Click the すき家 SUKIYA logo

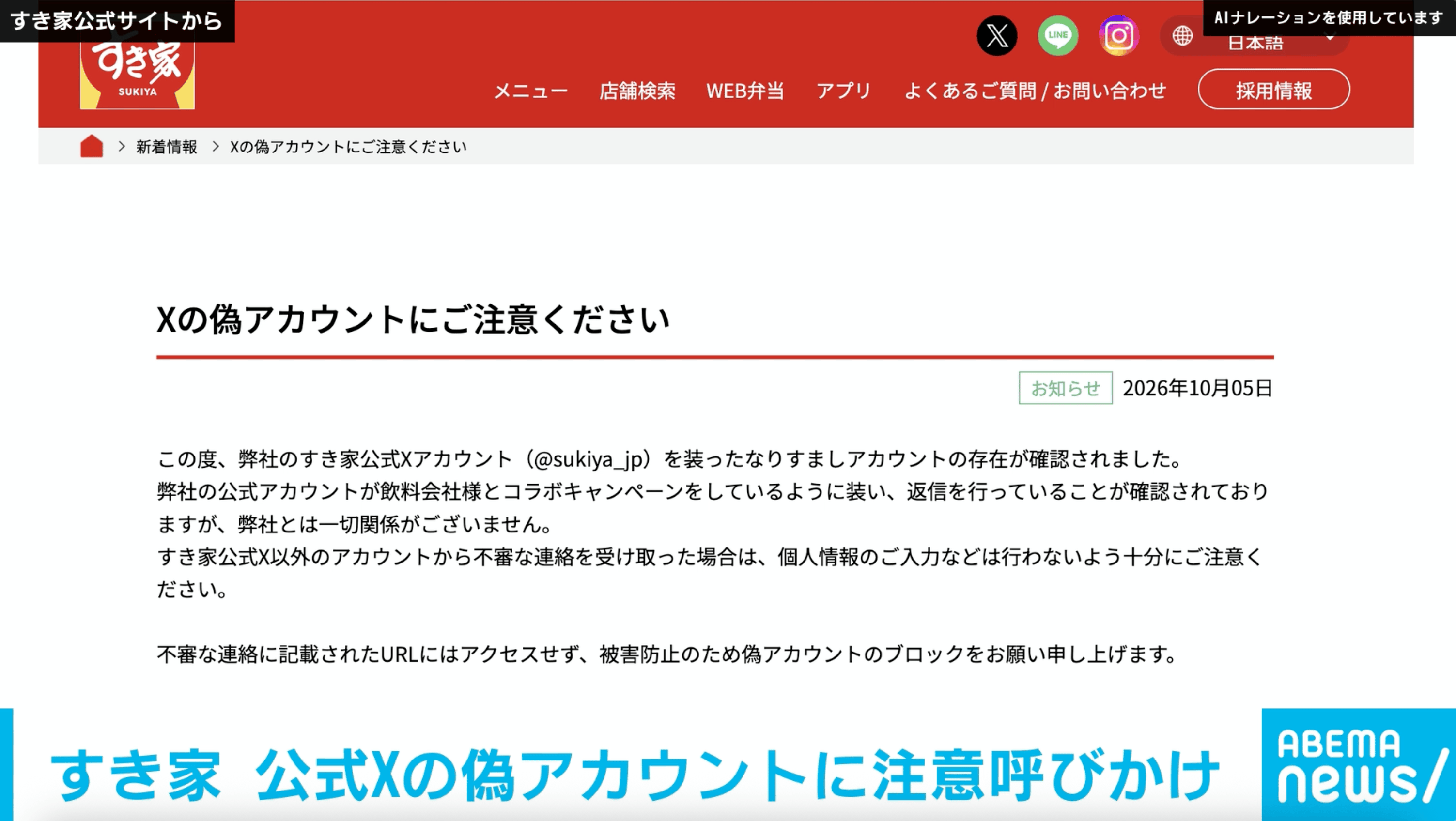coord(138,71)
